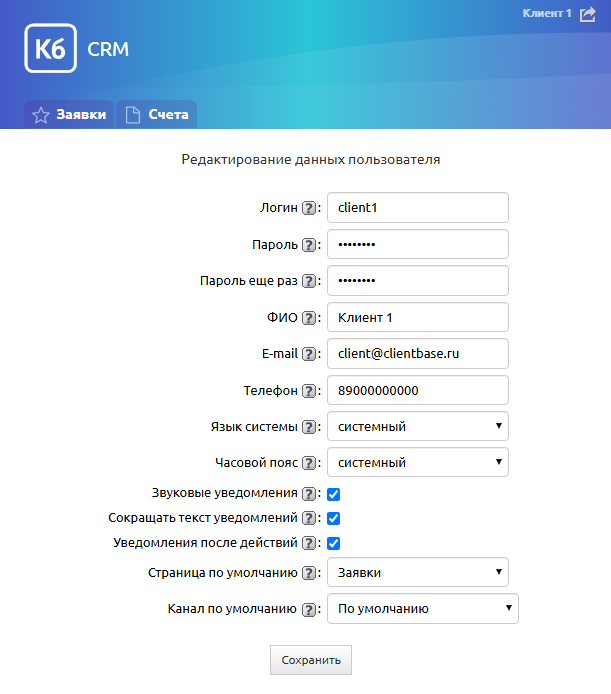Disable the Уведомления после действий checkbox
This screenshot has width=611, height=694.
pyautogui.click(x=333, y=543)
